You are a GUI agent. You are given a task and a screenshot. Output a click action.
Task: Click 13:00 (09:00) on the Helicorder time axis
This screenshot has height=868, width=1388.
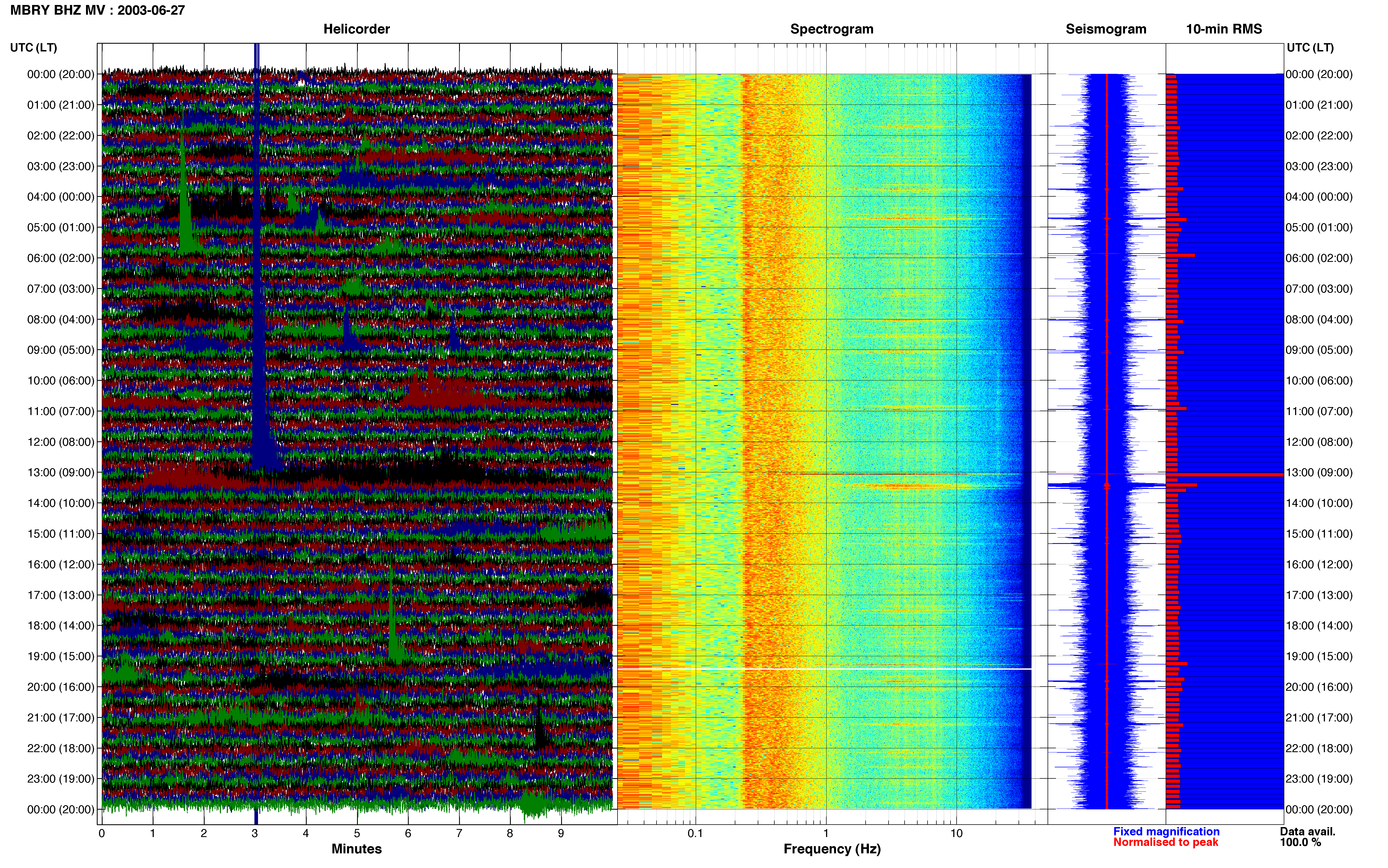click(61, 473)
